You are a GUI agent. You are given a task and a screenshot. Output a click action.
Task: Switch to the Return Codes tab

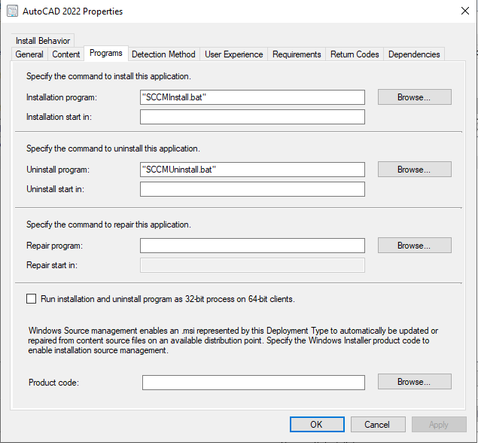coord(355,54)
